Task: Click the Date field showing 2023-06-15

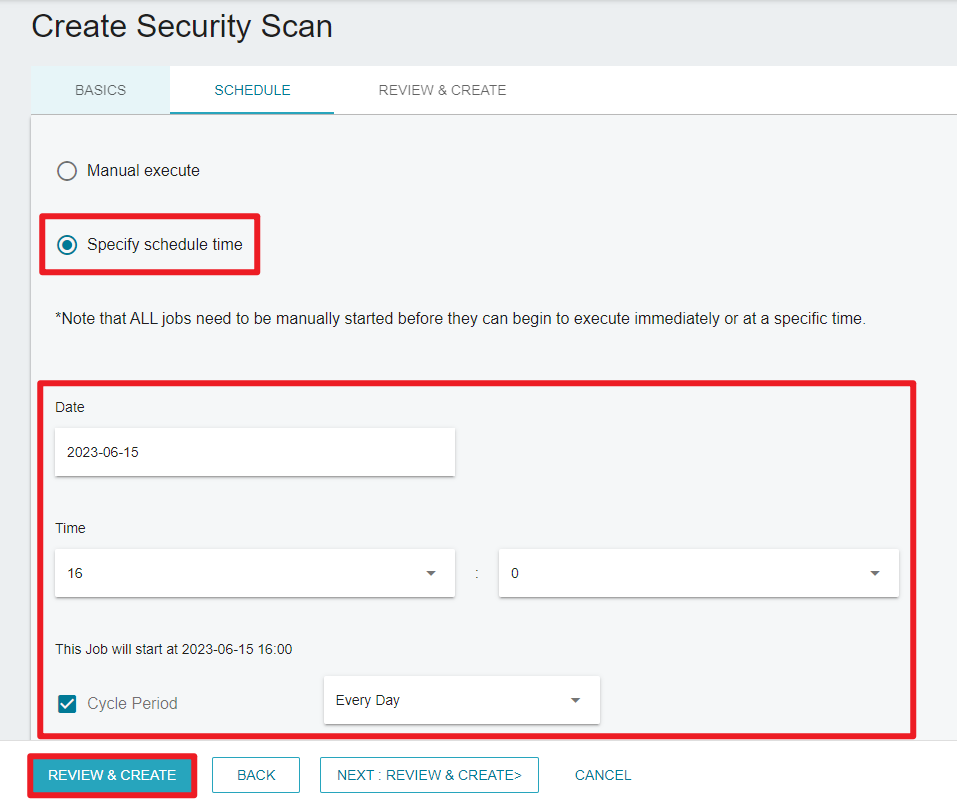Action: (x=255, y=452)
